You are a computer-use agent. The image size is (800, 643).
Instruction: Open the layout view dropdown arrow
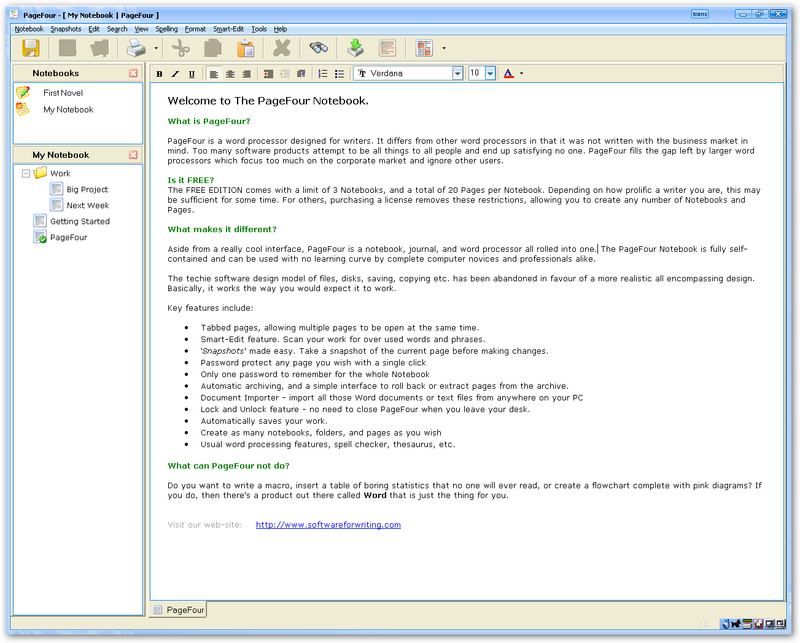tap(444, 48)
